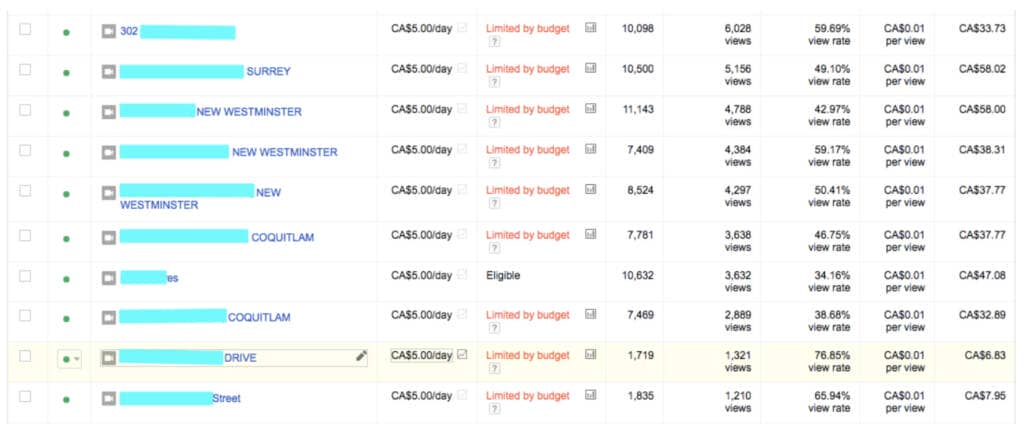Click help icon under Limited by budget in DRIVE row
The height and width of the screenshot is (432, 1024).
[x=494, y=369]
